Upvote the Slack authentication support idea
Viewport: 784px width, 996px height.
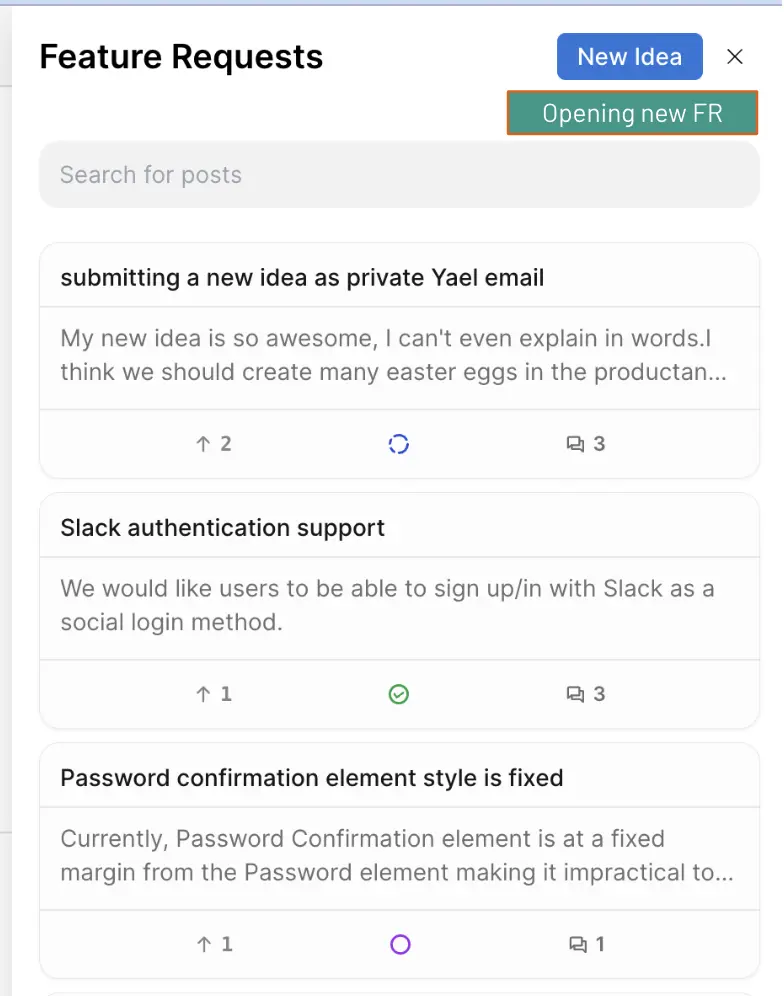click(212, 693)
